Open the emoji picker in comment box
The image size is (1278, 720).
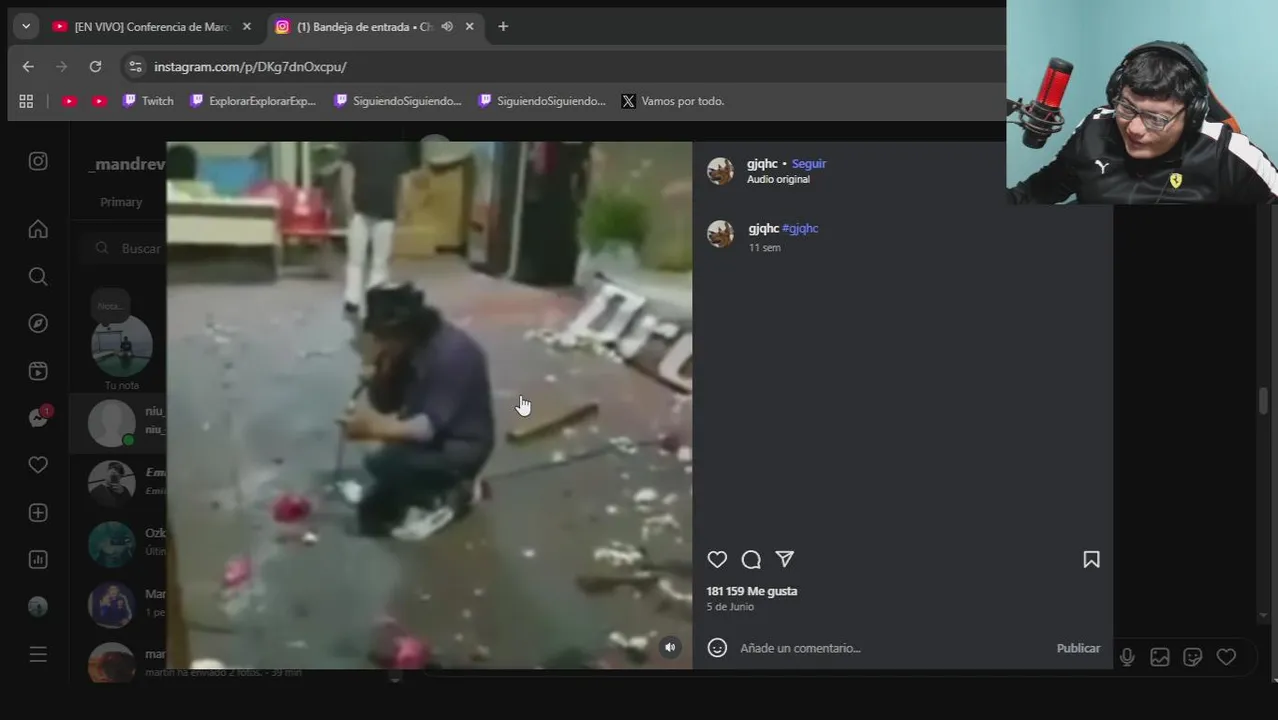[x=717, y=648]
